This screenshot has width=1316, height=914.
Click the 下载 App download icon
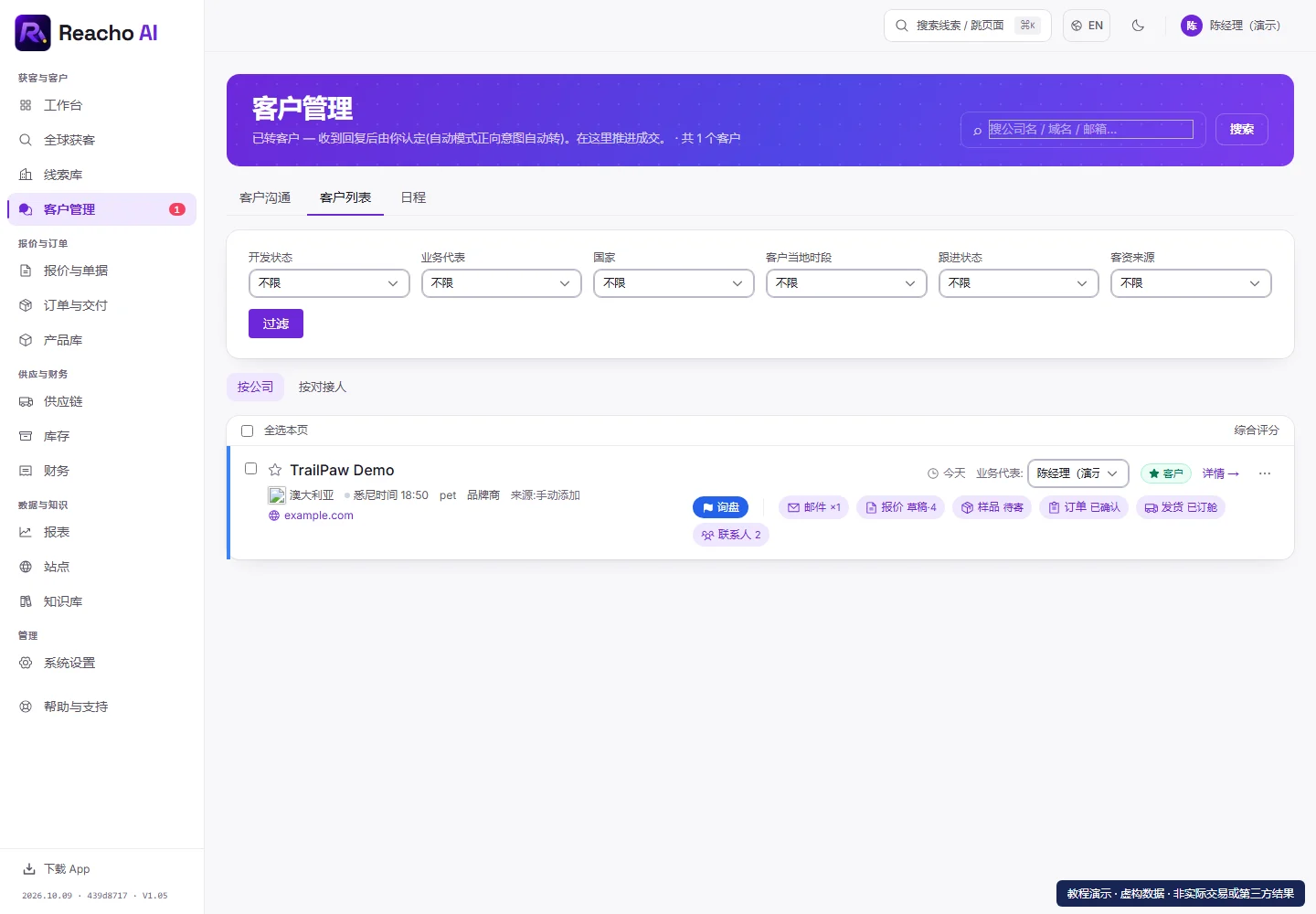click(29, 869)
